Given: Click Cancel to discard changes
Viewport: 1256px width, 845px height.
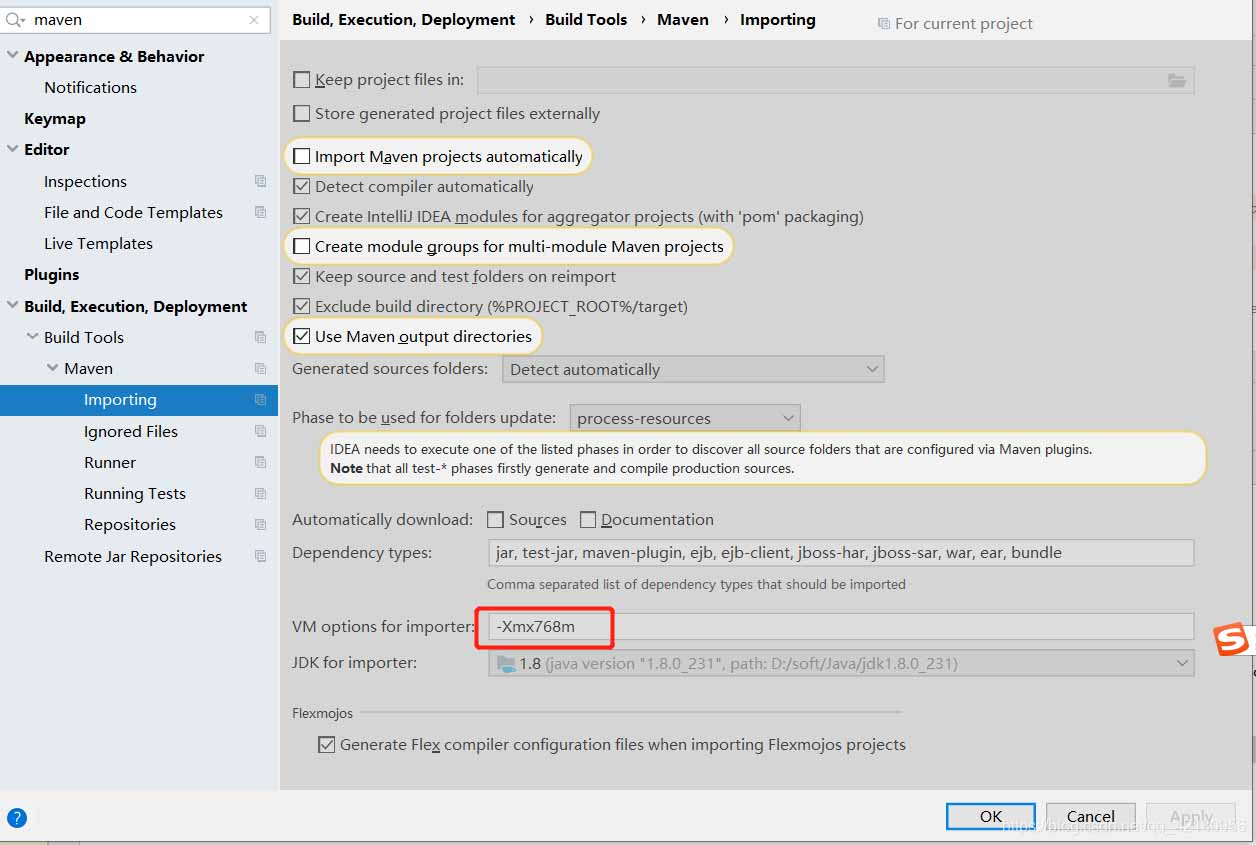Looking at the screenshot, I should point(1091,816).
